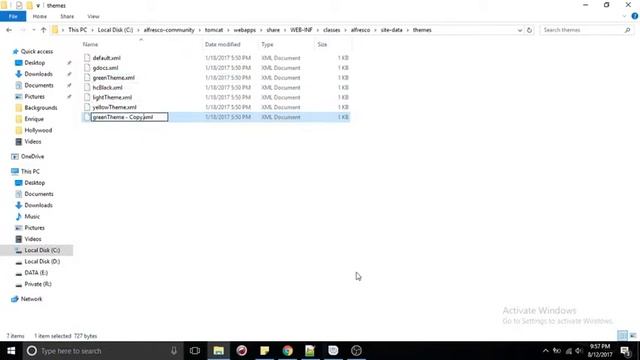
Task: Open the File ribbon tab
Action: [x=13, y=16]
